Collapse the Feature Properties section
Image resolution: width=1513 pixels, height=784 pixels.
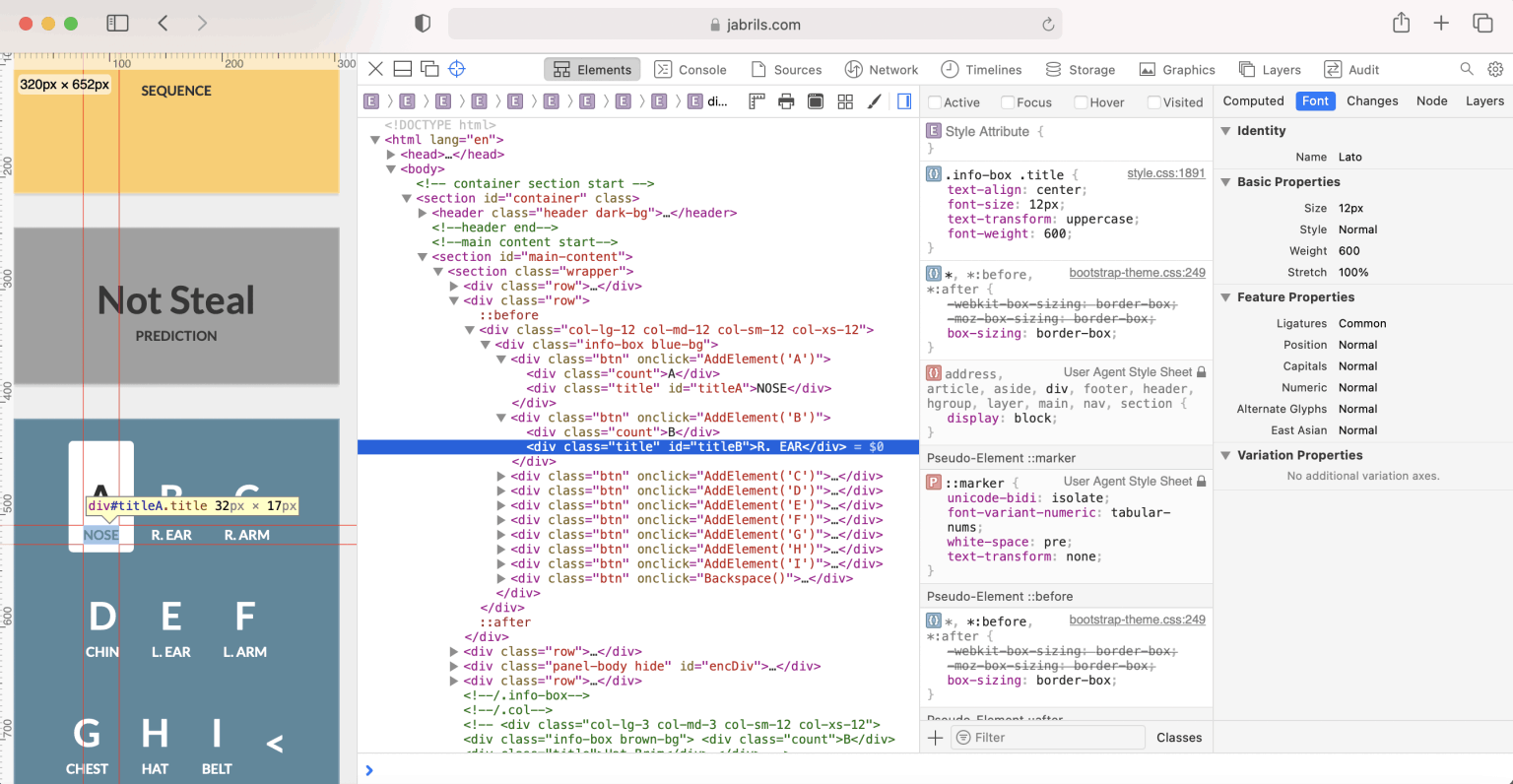(x=1226, y=297)
